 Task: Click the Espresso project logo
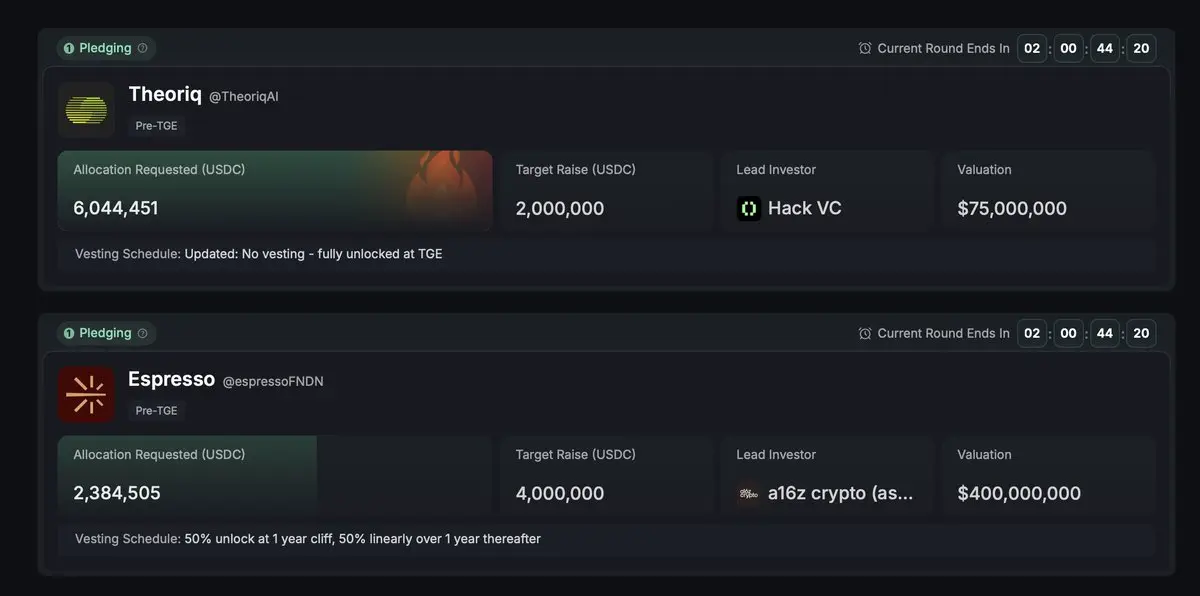coord(86,394)
